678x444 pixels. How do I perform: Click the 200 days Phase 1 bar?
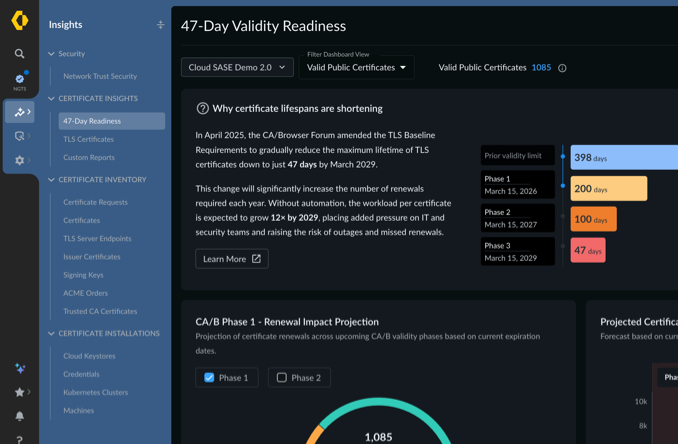coord(609,188)
